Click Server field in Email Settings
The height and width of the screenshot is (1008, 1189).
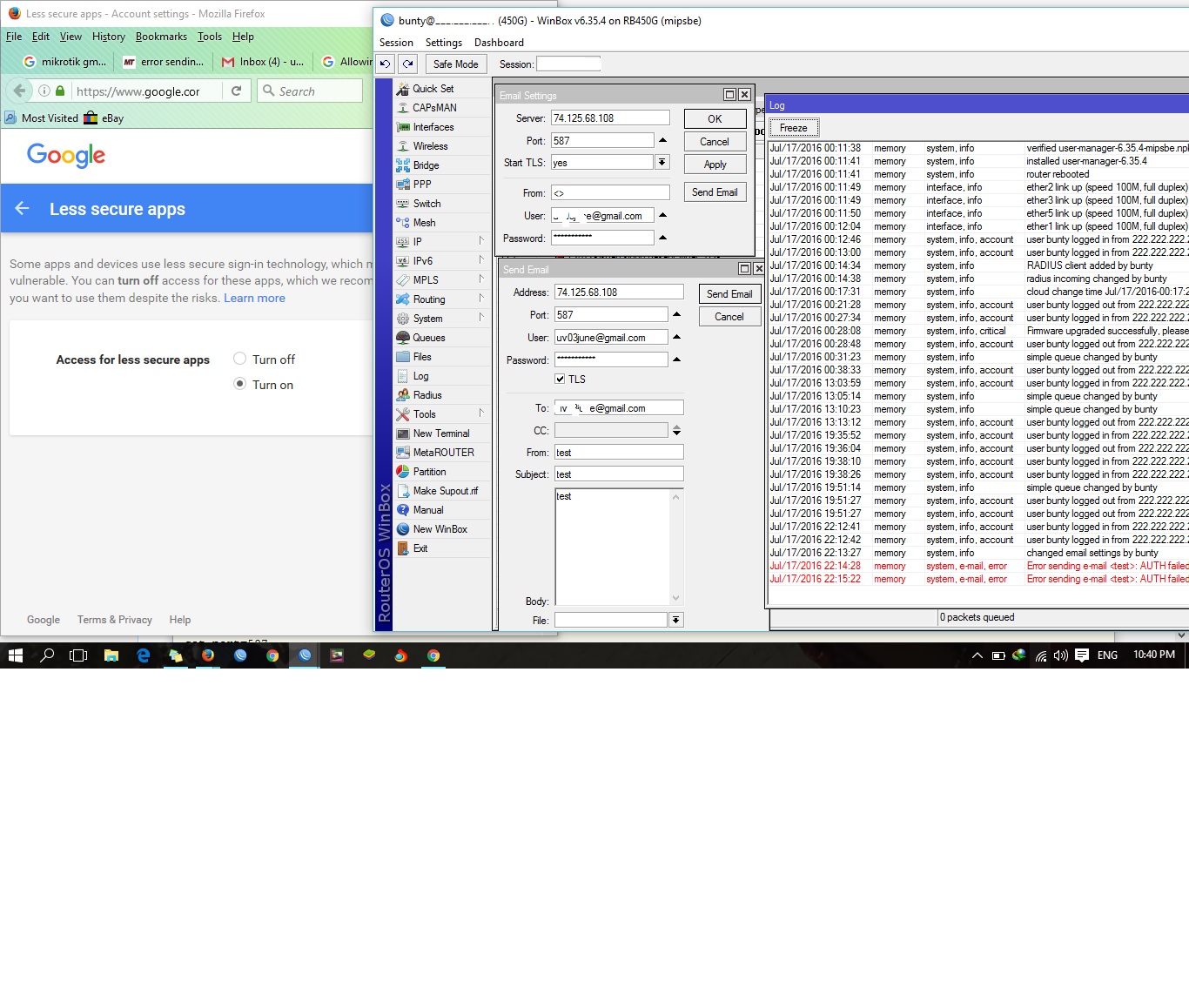point(610,118)
